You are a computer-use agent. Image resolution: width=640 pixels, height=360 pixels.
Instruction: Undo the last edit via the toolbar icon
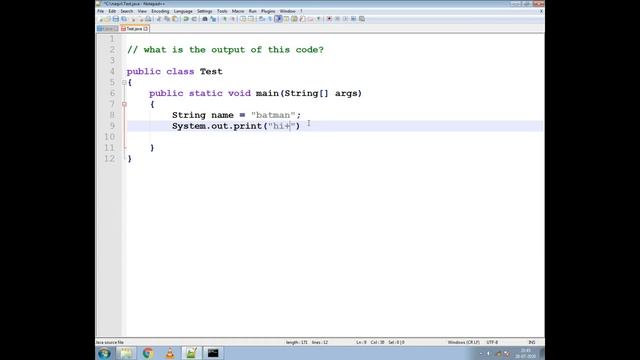[186, 19]
